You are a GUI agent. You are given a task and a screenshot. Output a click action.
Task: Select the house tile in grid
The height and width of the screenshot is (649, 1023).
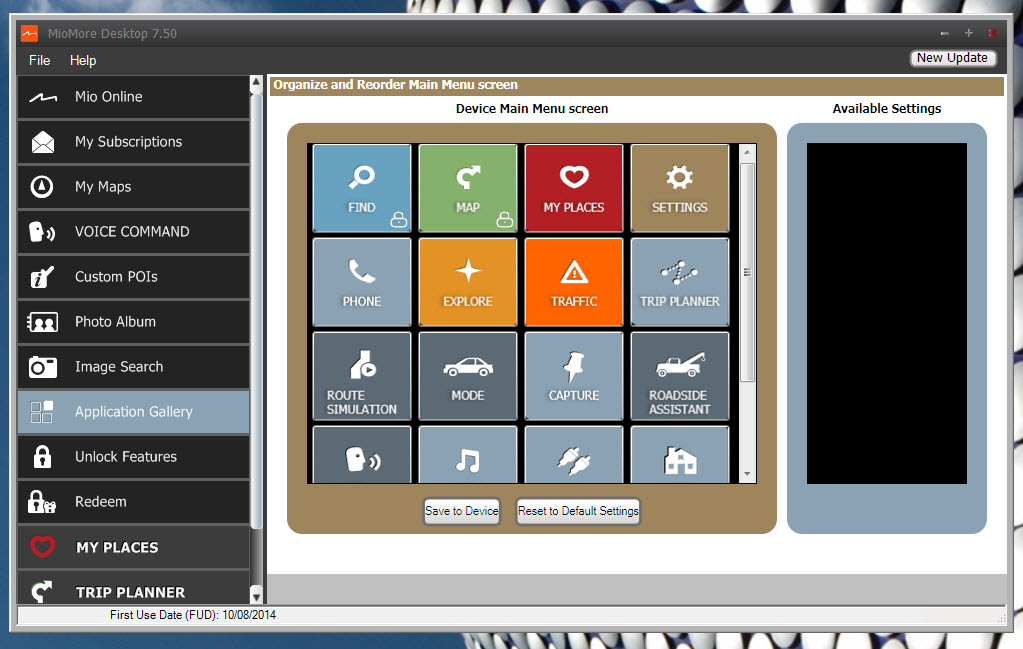click(x=680, y=455)
